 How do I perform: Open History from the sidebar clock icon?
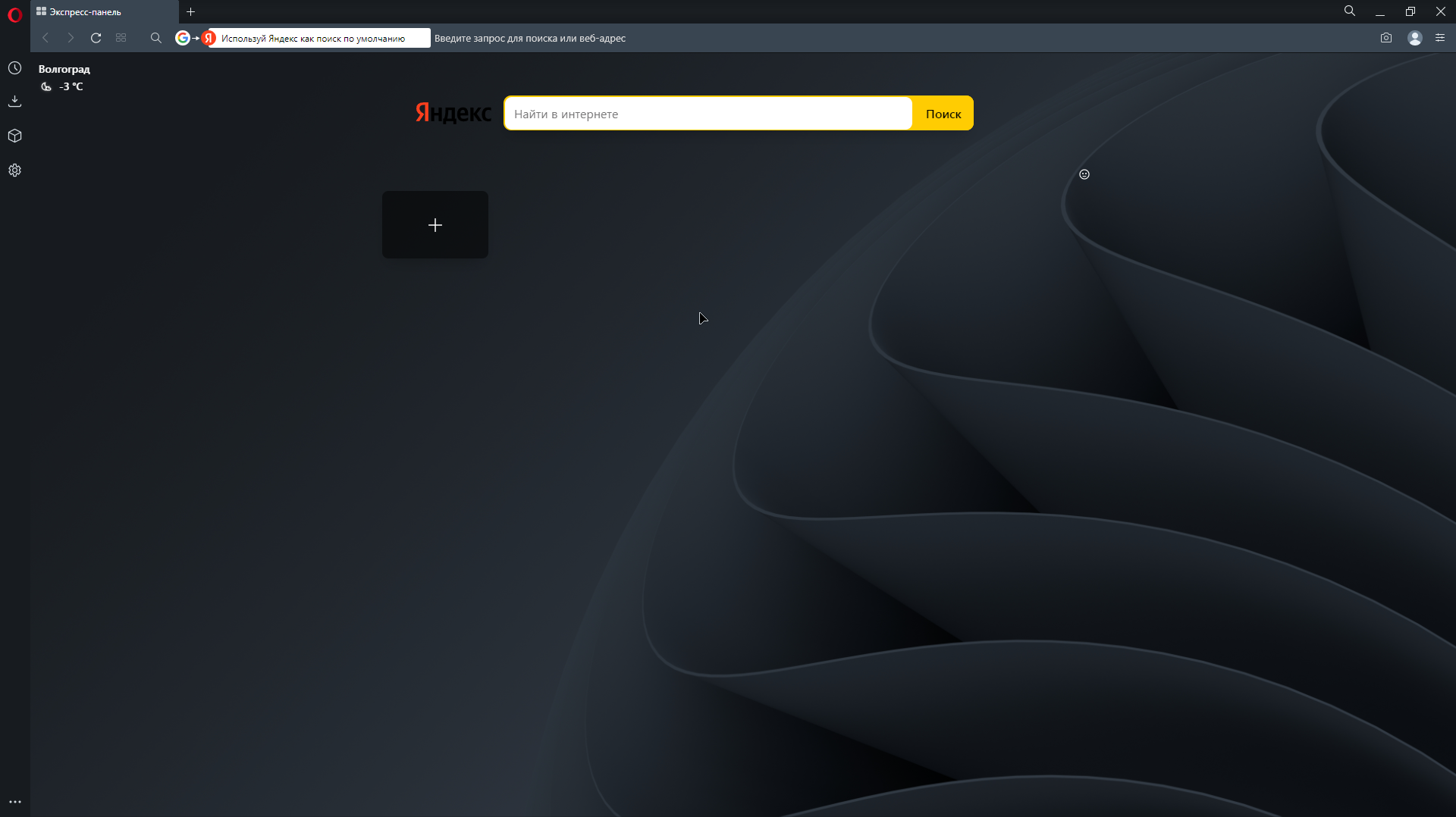[x=14, y=68]
